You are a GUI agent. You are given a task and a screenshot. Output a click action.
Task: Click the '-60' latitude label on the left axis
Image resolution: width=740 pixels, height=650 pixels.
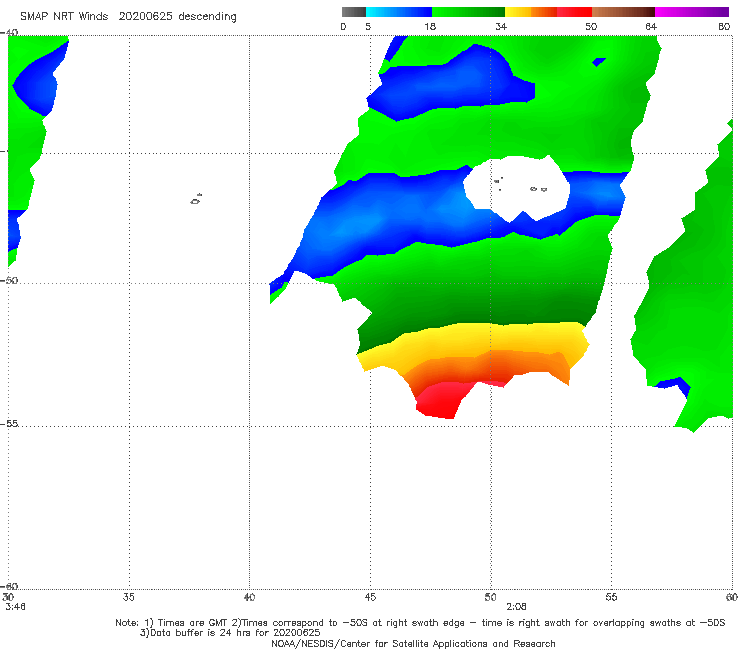[x=9, y=586]
